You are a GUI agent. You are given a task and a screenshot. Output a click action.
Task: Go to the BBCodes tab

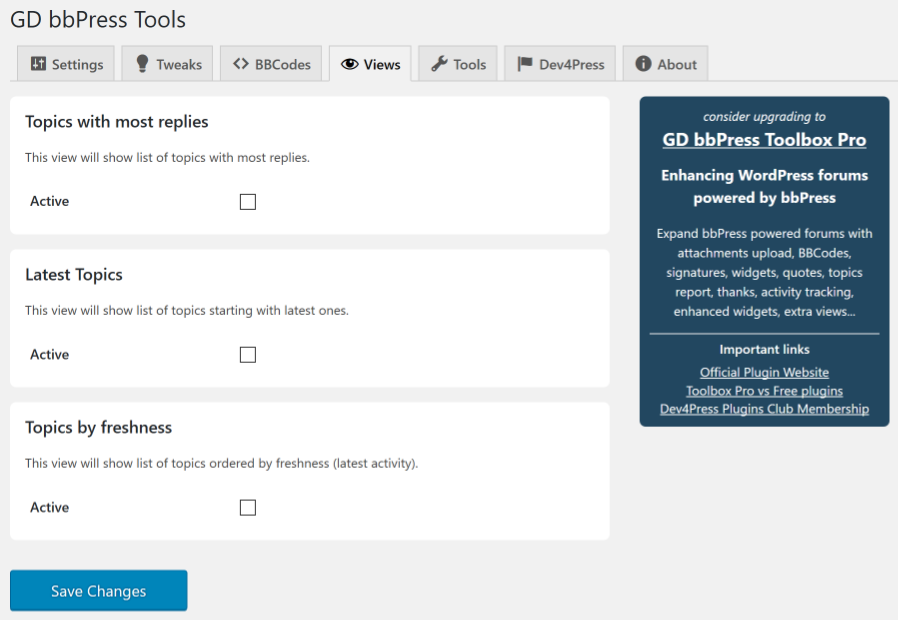coord(271,64)
